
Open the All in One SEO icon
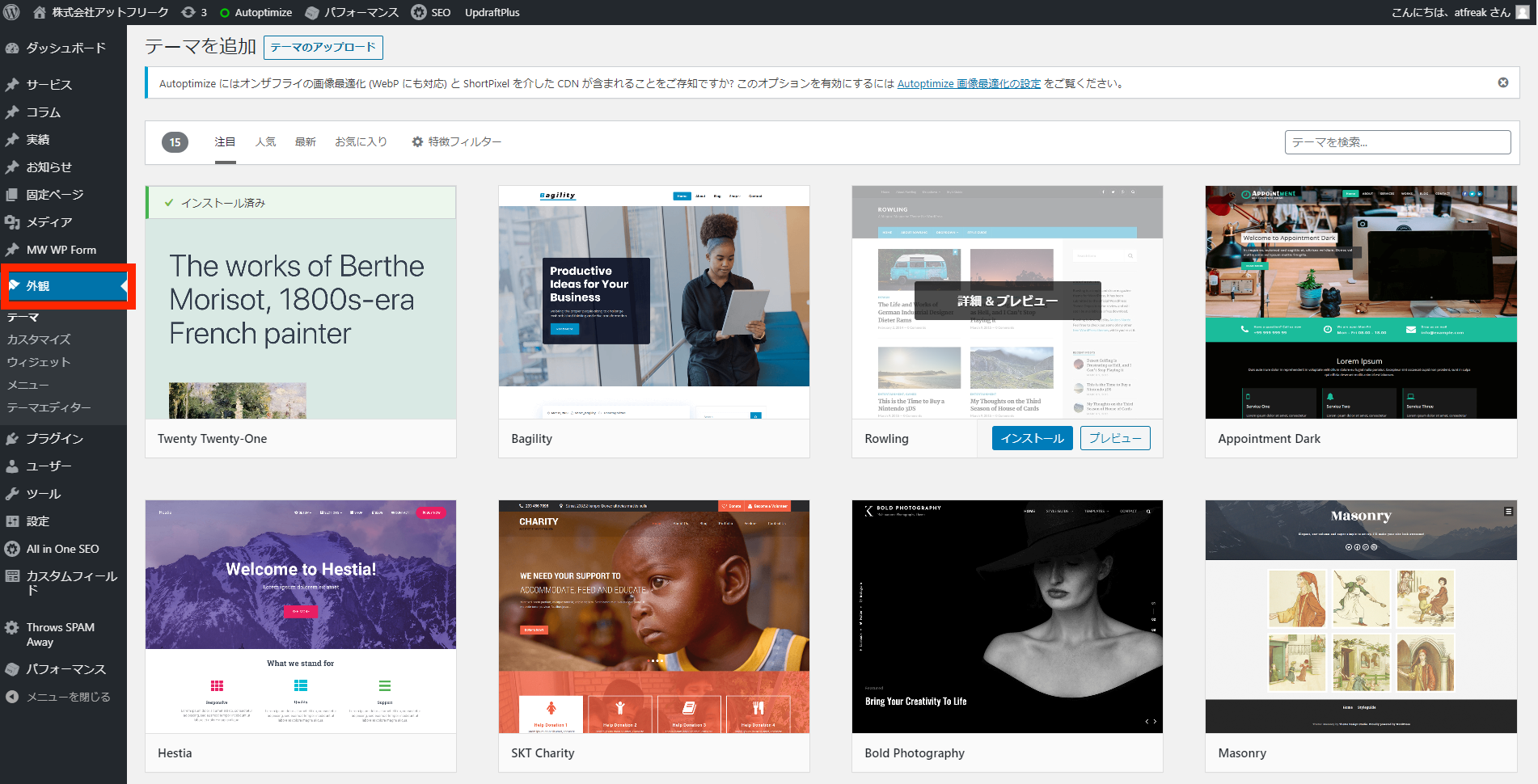(12, 549)
